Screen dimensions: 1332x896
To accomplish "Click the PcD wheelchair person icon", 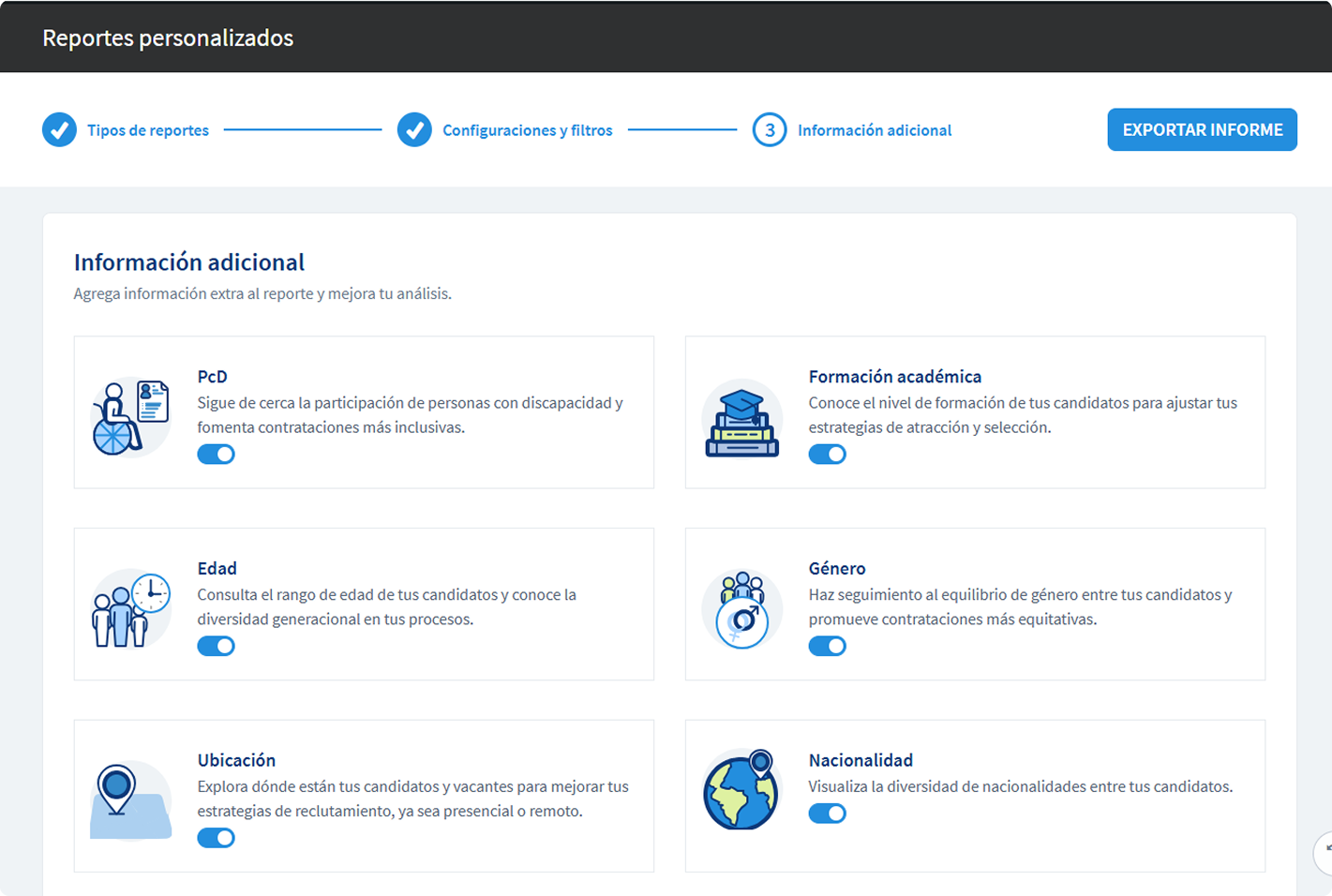I will click(130, 417).
